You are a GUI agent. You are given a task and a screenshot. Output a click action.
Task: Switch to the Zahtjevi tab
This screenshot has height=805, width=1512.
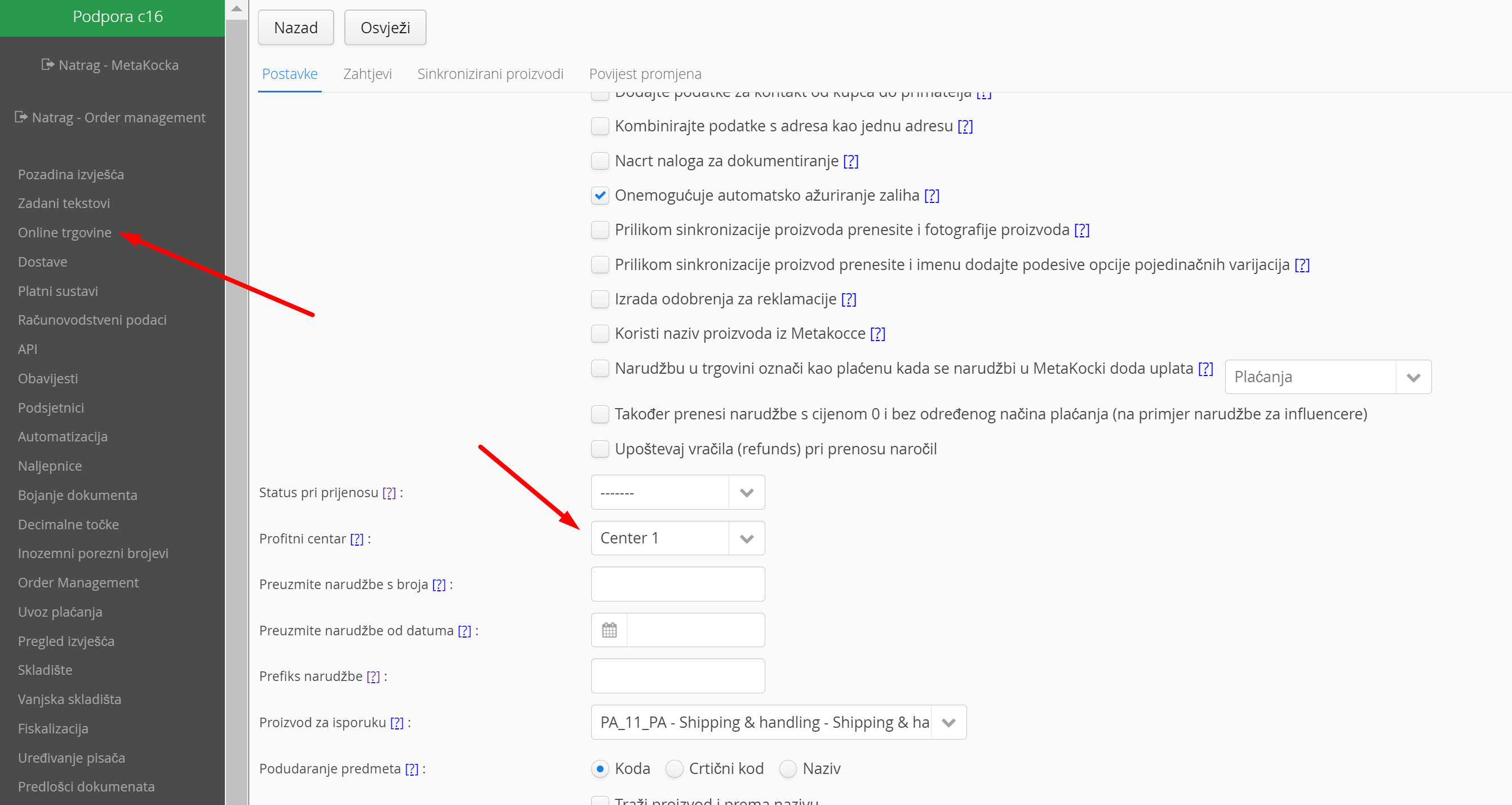click(x=367, y=74)
